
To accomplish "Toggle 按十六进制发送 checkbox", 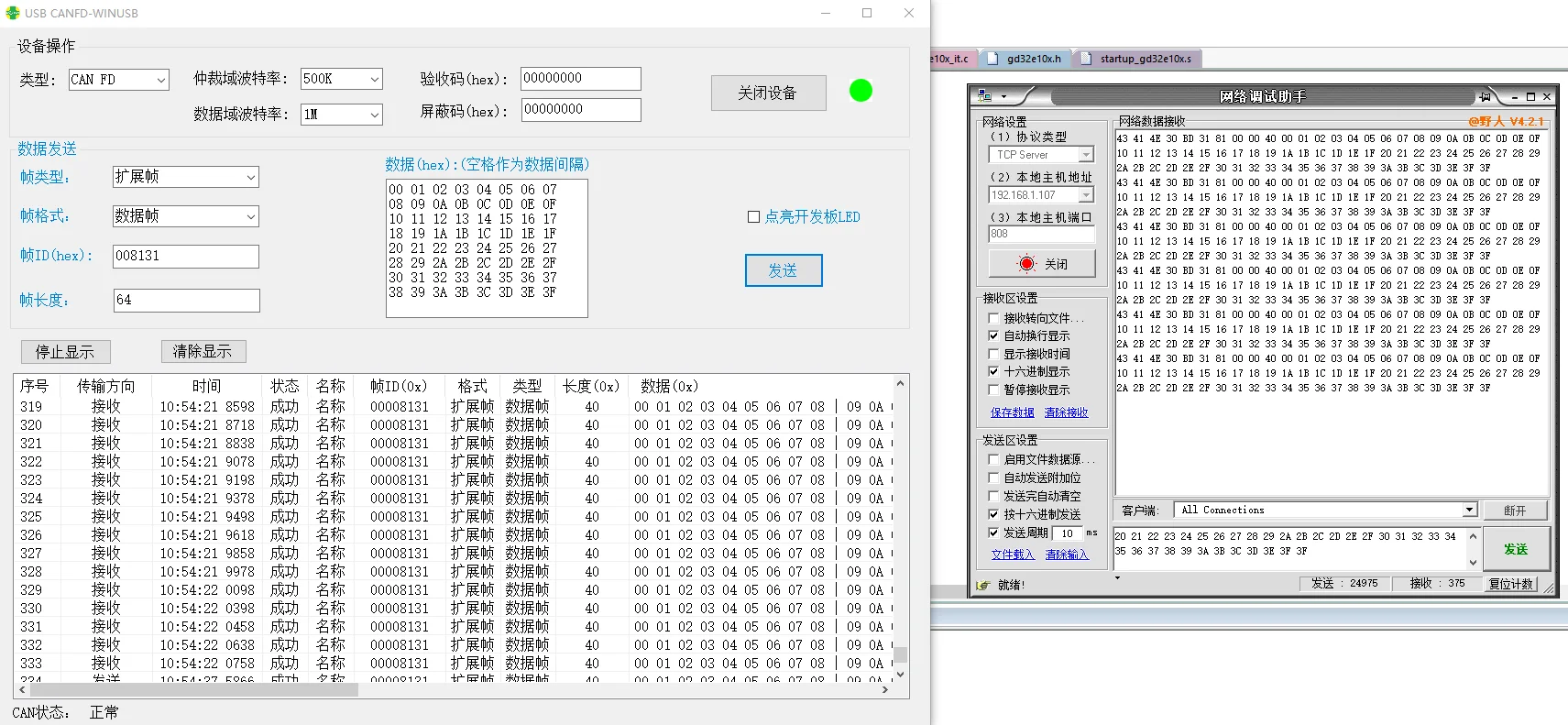I will pos(993,514).
